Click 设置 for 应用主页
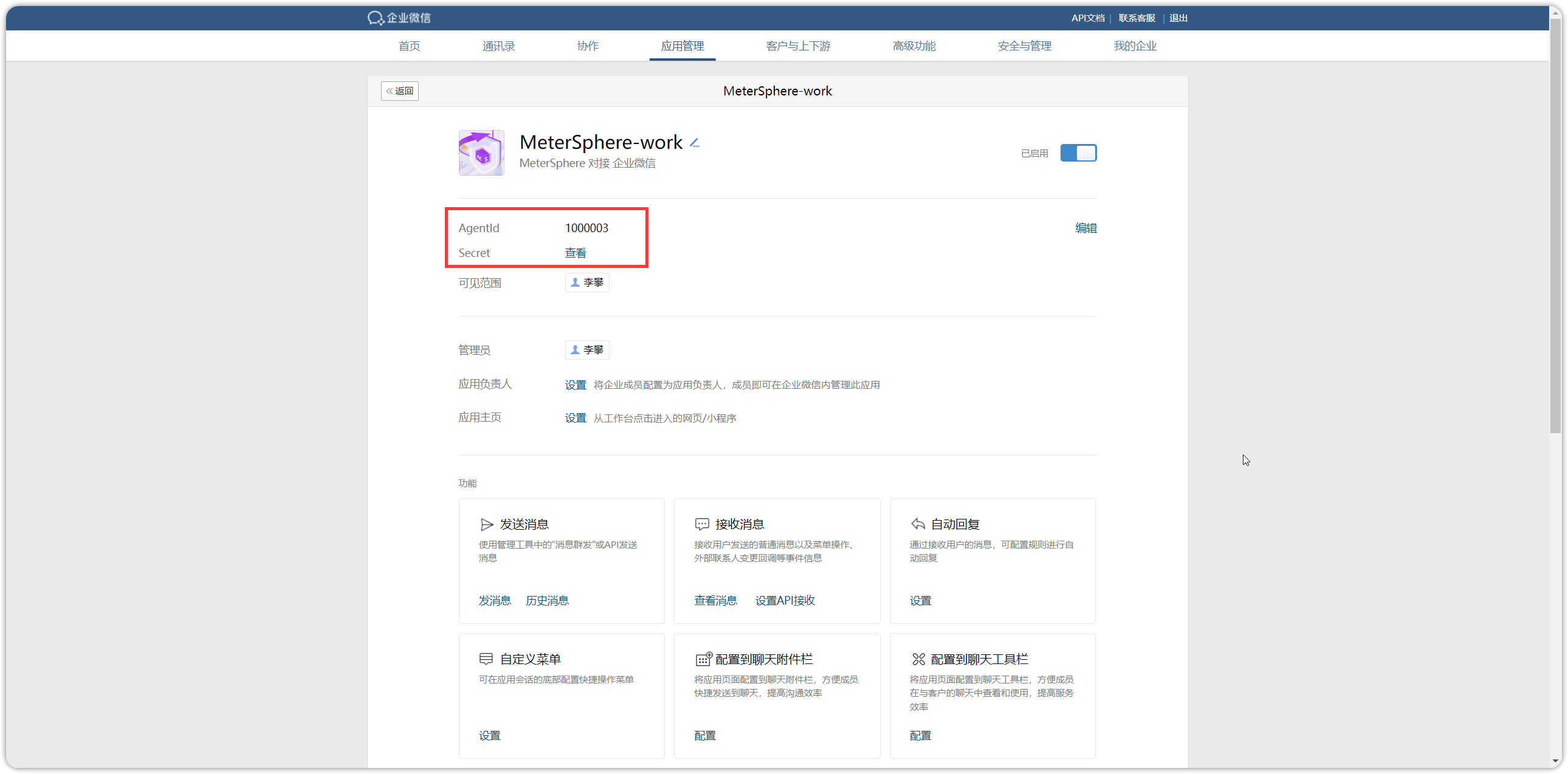The height and width of the screenshot is (774, 1568). pyautogui.click(x=576, y=419)
